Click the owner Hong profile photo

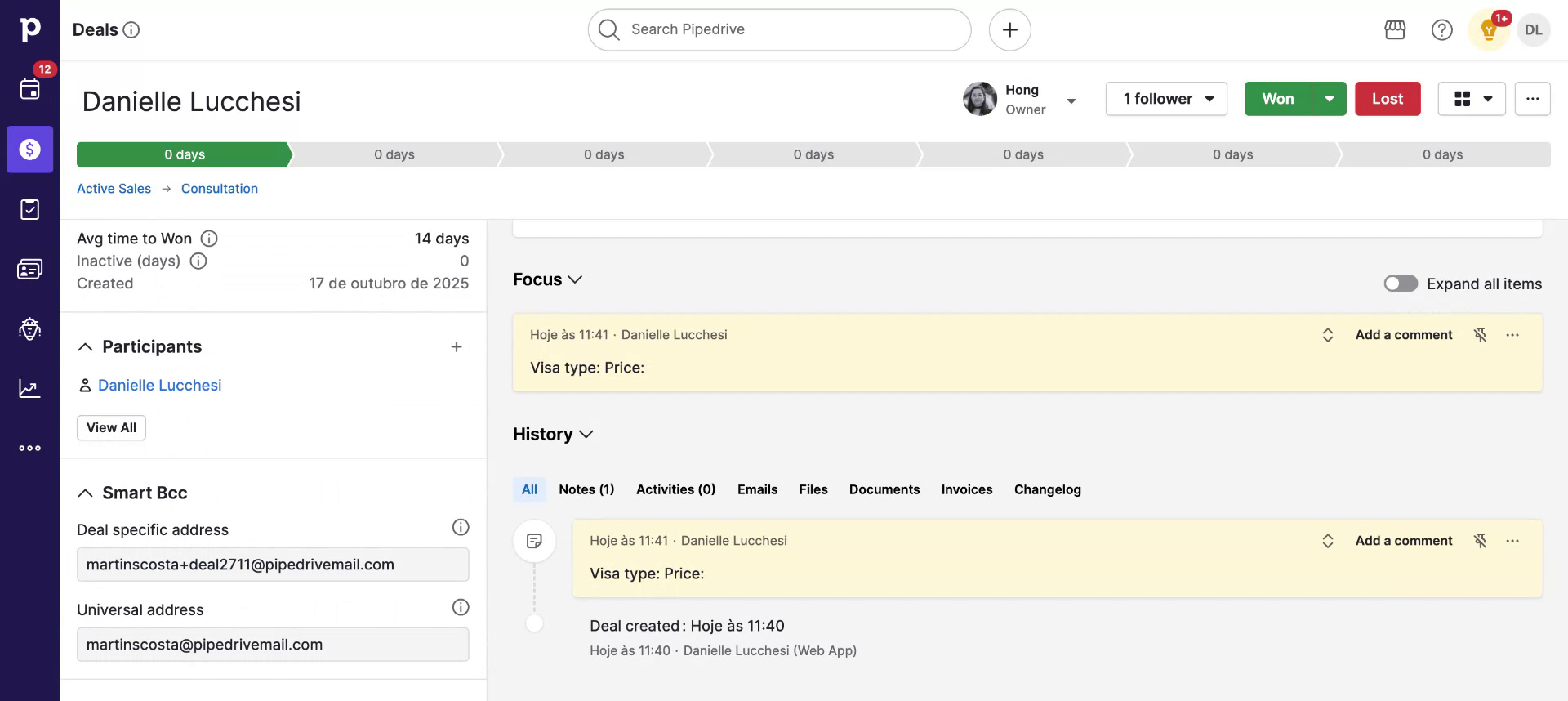tap(979, 99)
